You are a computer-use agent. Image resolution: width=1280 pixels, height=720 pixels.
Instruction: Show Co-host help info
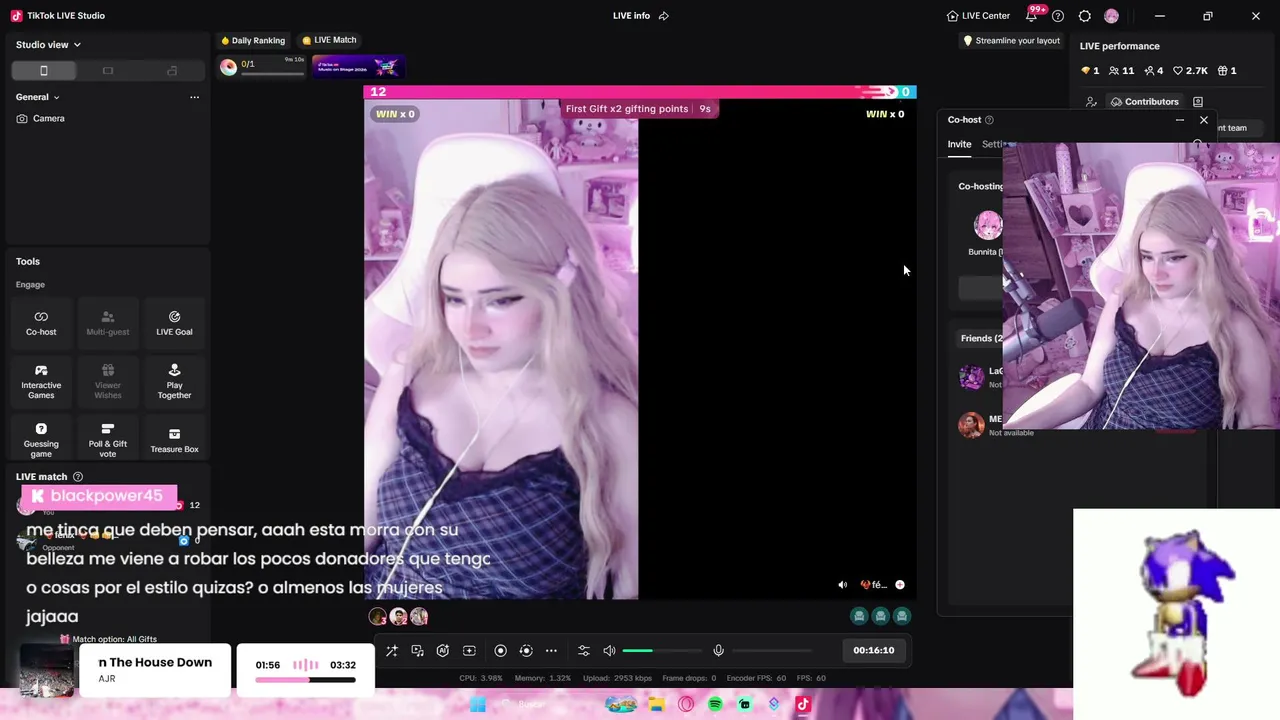pyautogui.click(x=989, y=120)
